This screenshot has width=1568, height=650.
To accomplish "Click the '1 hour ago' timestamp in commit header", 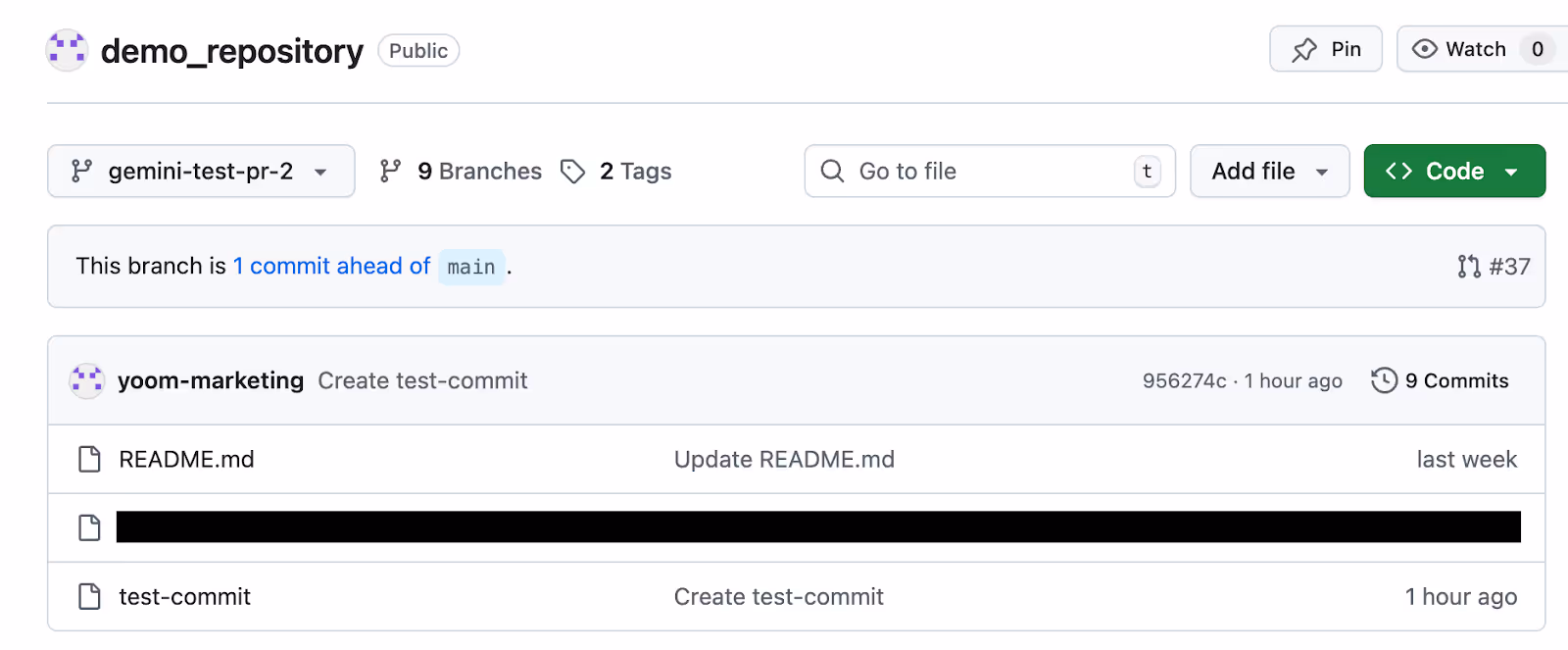I will point(1294,380).
